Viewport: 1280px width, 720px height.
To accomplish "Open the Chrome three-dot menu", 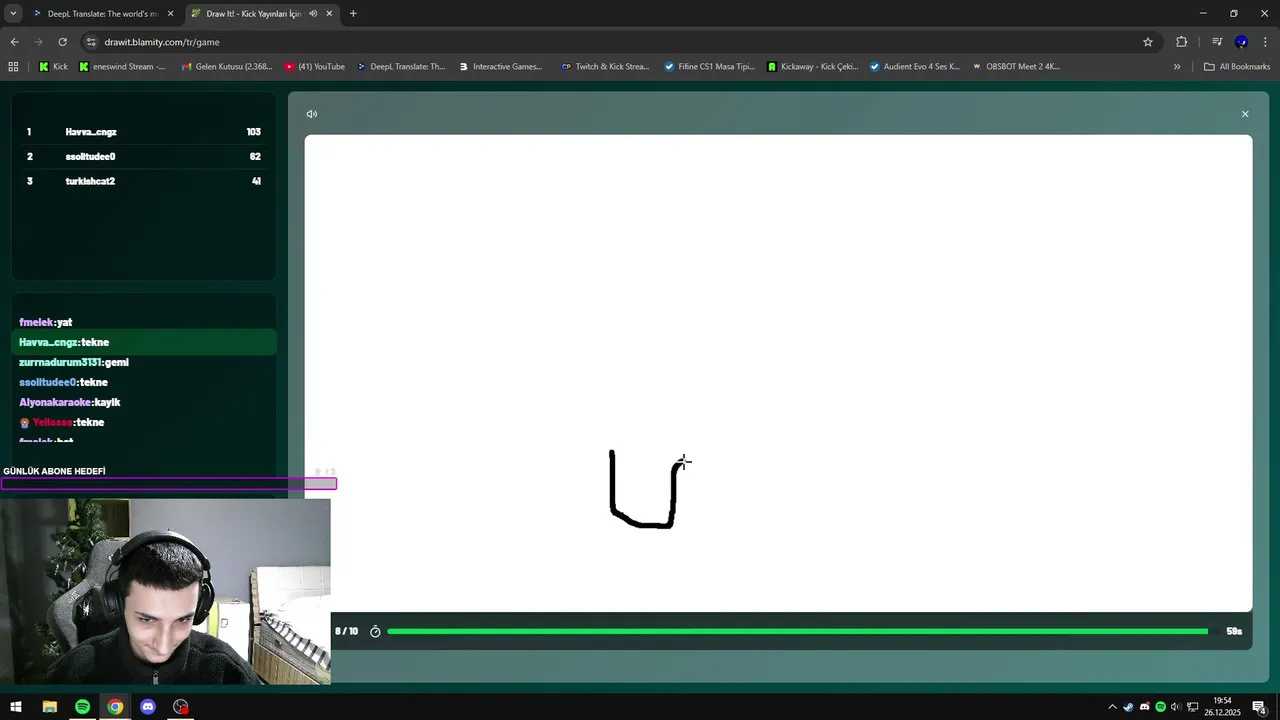I will [1266, 42].
